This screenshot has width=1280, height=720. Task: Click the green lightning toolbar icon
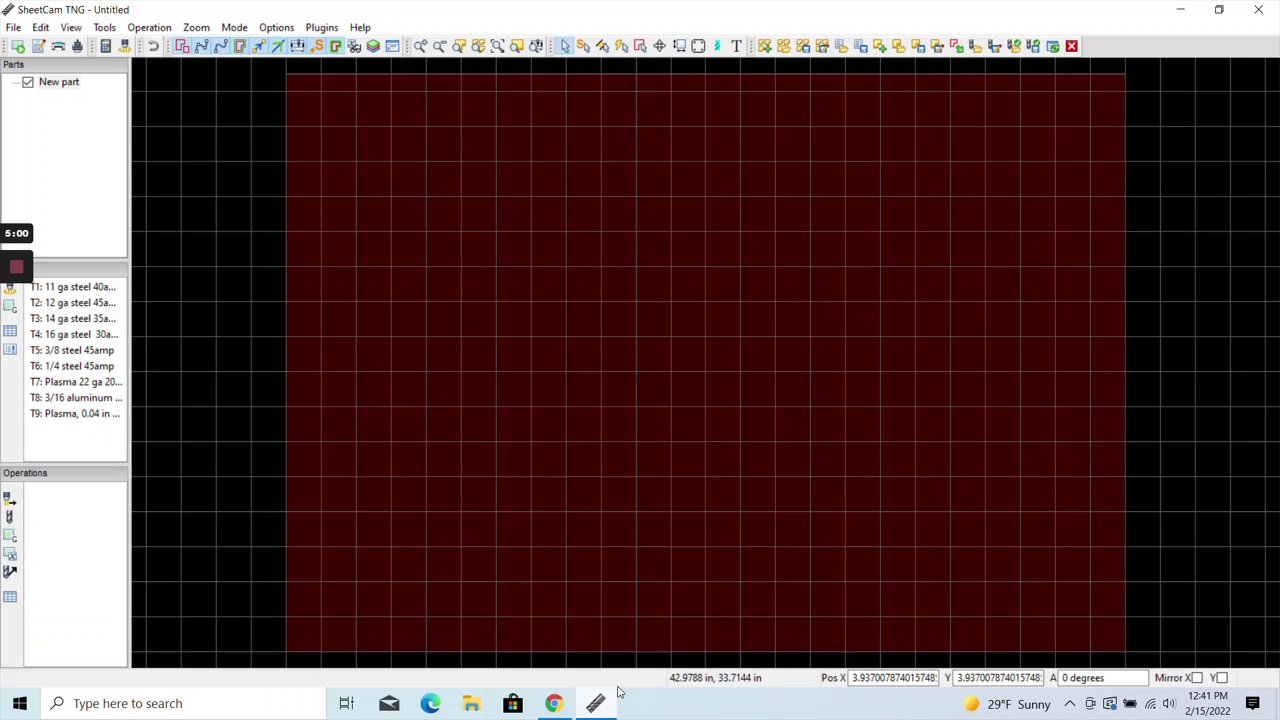pyautogui.click(x=717, y=46)
